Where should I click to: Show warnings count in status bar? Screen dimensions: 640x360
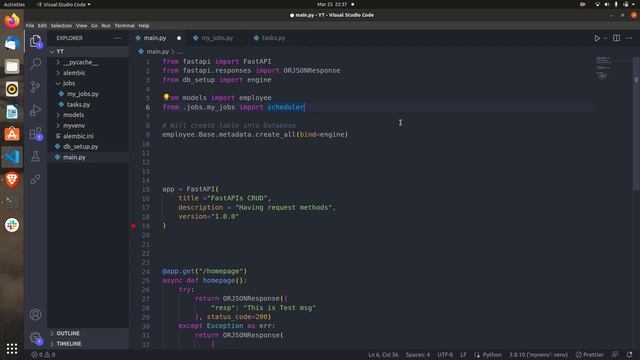[x=50, y=355]
